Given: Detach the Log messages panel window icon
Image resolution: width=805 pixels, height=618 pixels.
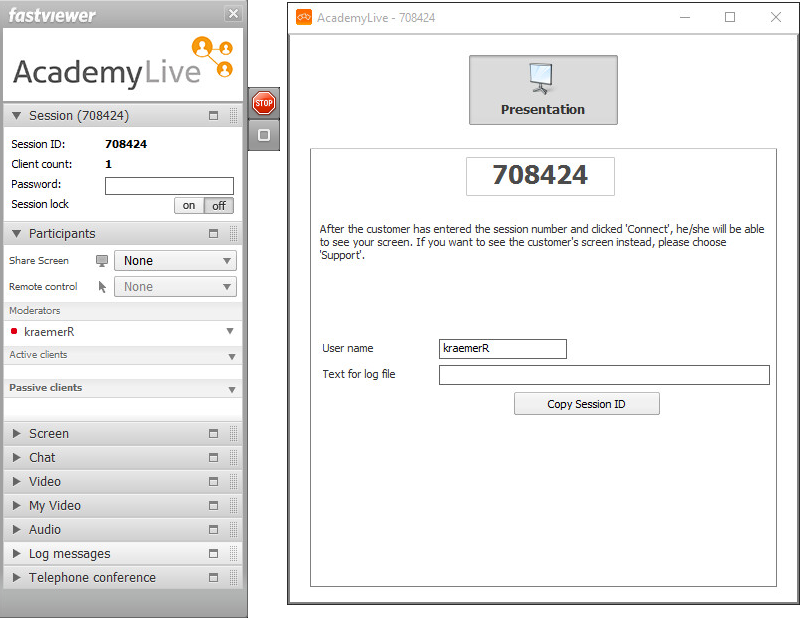Looking at the screenshot, I should pyautogui.click(x=213, y=554).
